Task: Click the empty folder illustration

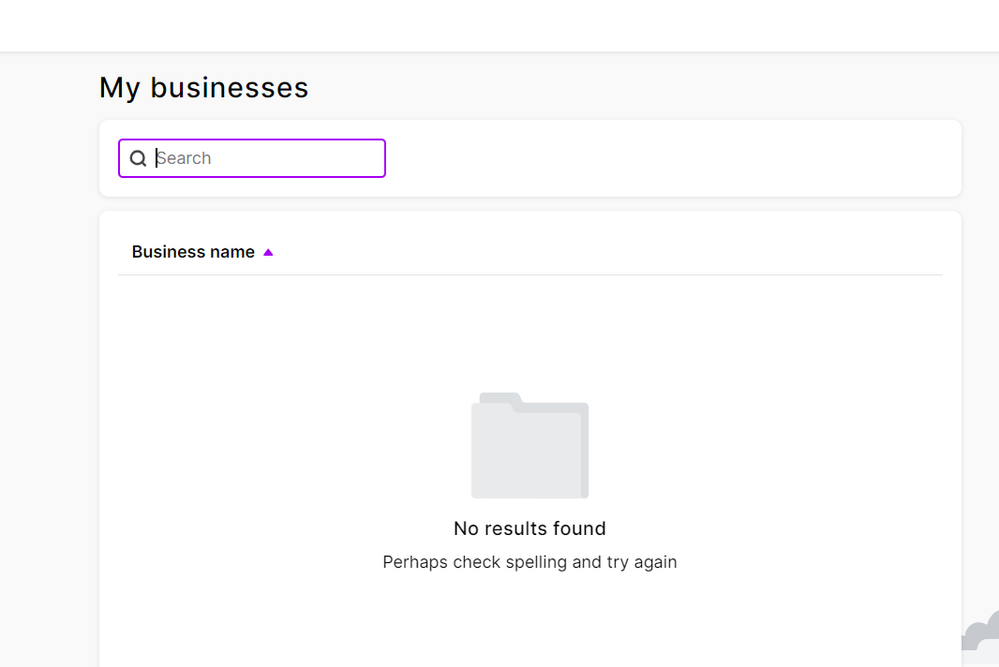Action: point(530,450)
